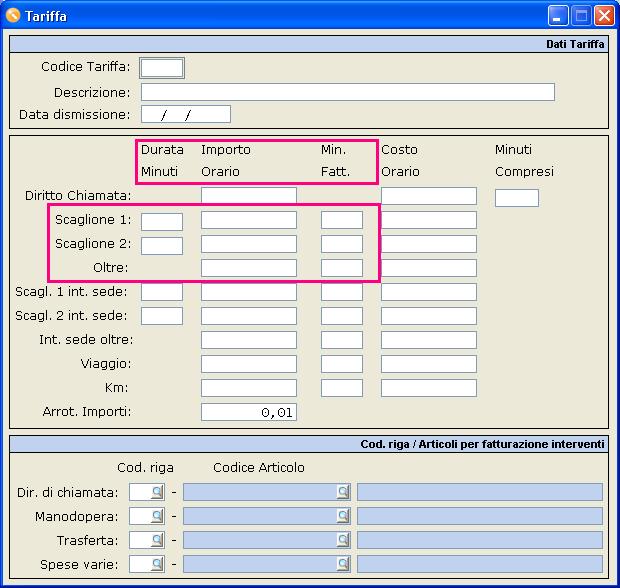
Task: Click Oltre Importo Orario field
Action: click(x=249, y=268)
